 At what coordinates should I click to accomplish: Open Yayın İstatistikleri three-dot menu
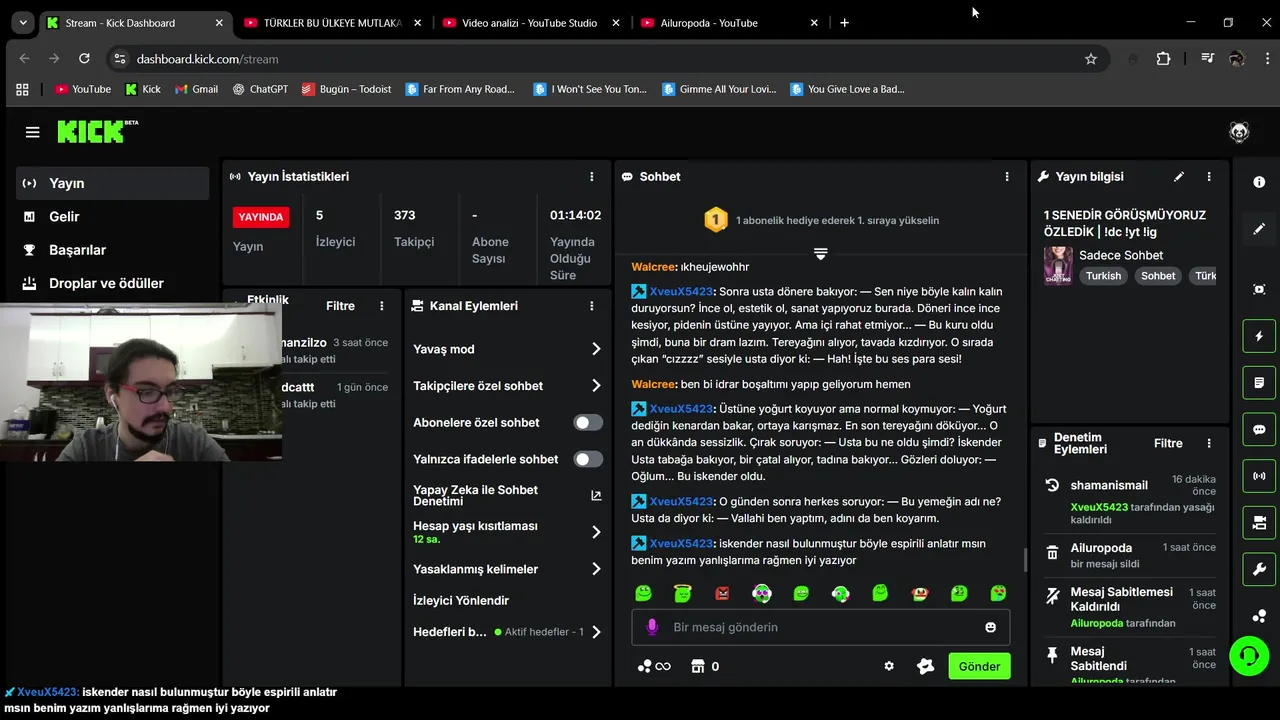point(592,177)
